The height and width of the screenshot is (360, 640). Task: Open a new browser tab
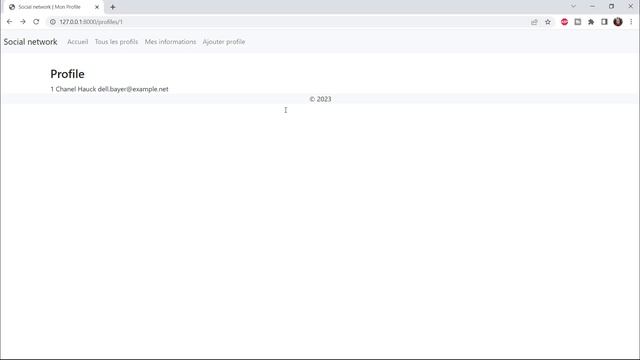coord(113,7)
